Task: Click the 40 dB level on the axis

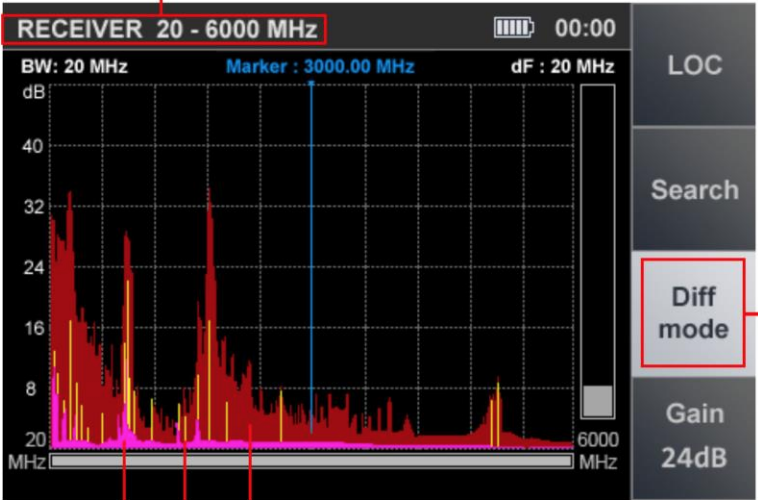Action: point(32,146)
